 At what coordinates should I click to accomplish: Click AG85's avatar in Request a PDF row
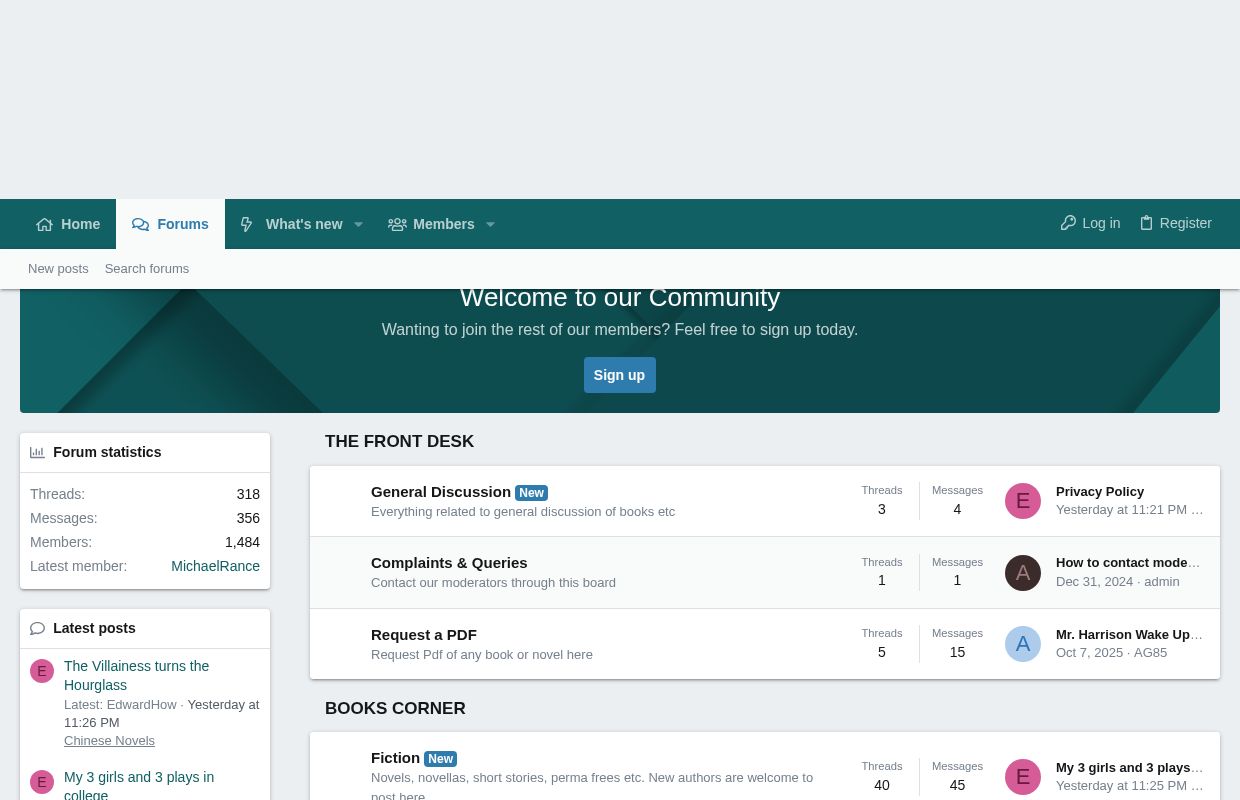click(x=1022, y=644)
